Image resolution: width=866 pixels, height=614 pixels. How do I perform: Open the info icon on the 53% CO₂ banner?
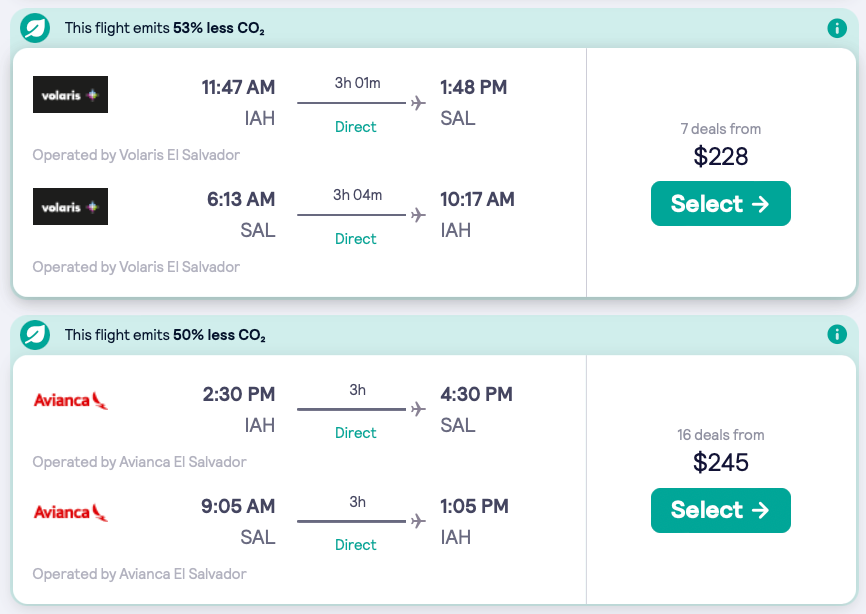837,28
